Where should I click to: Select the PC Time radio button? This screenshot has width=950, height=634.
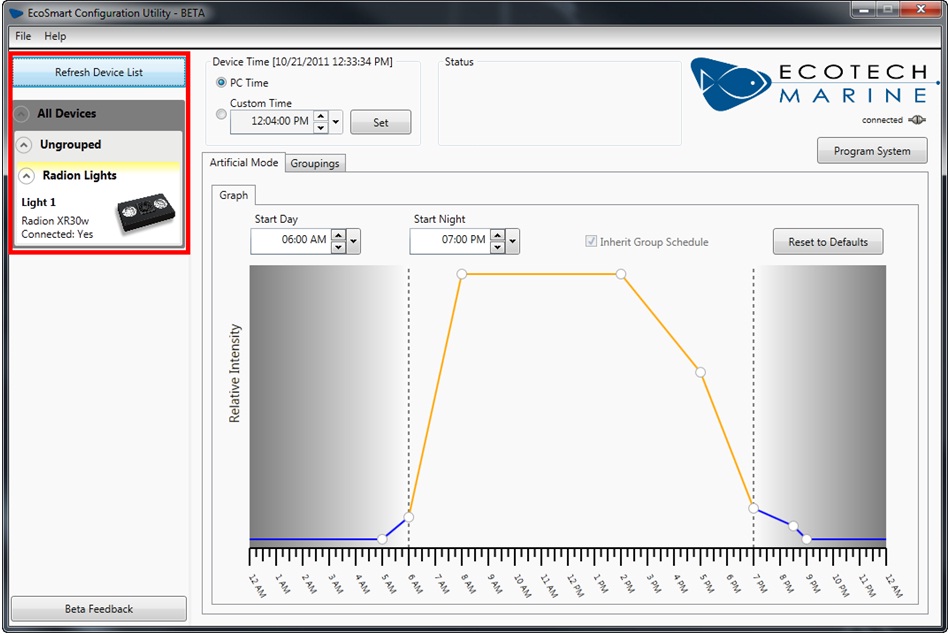click(221, 82)
